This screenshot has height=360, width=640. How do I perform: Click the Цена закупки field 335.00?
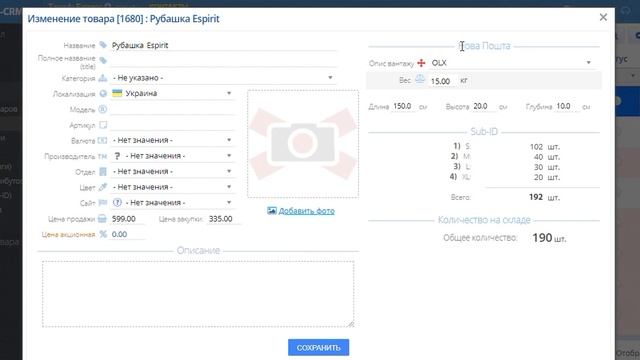224,219
